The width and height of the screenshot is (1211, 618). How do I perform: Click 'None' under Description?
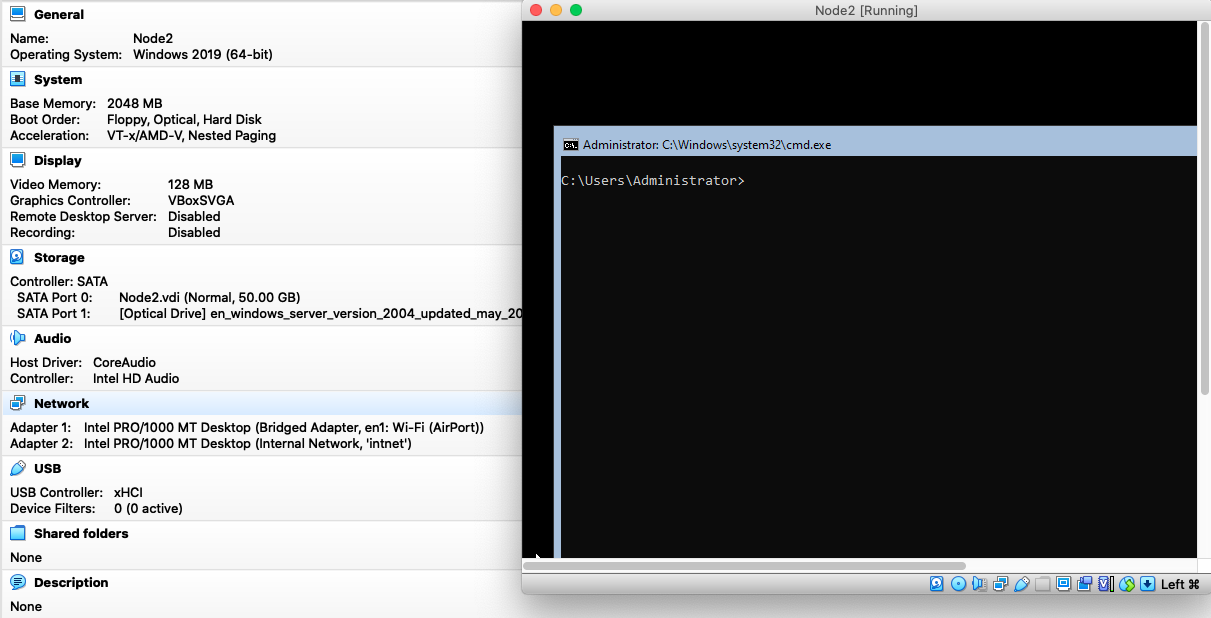pyautogui.click(x=26, y=607)
